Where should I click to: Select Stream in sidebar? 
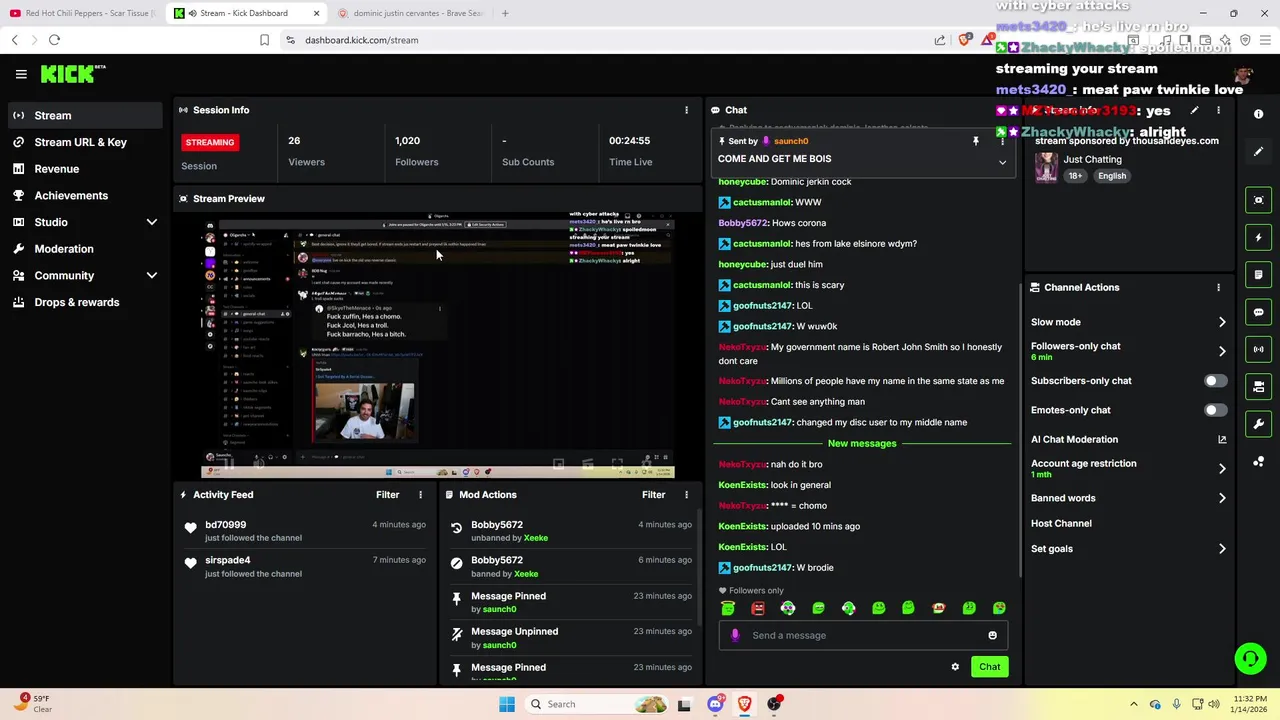click(85, 115)
